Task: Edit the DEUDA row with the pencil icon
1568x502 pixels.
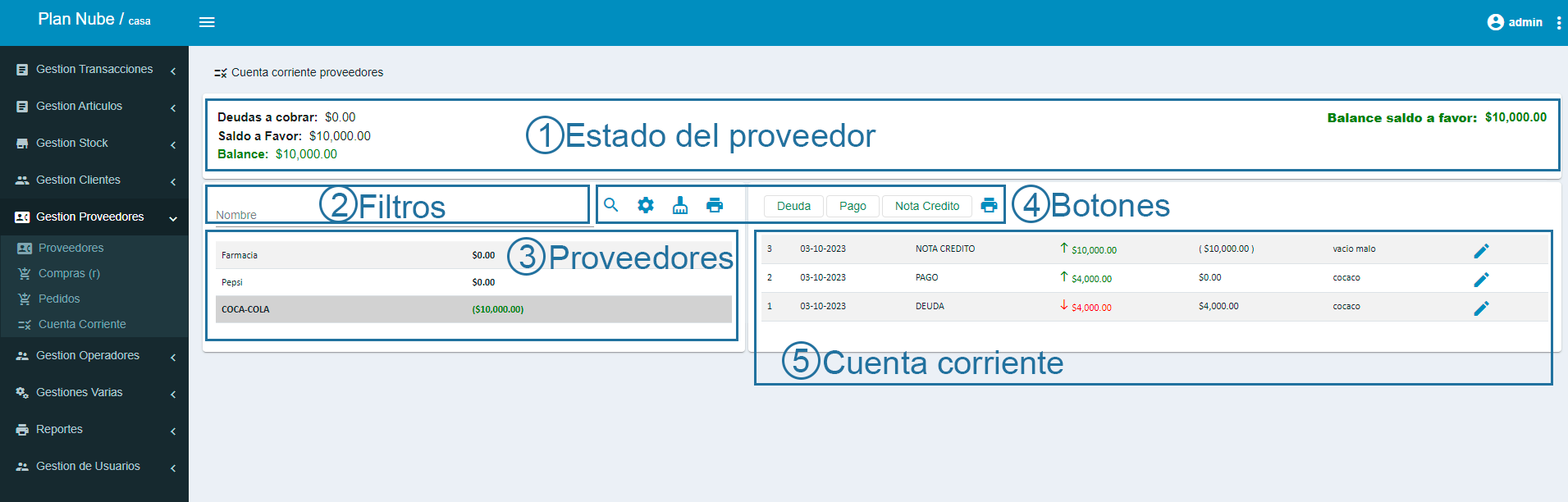Action: [x=1481, y=308]
